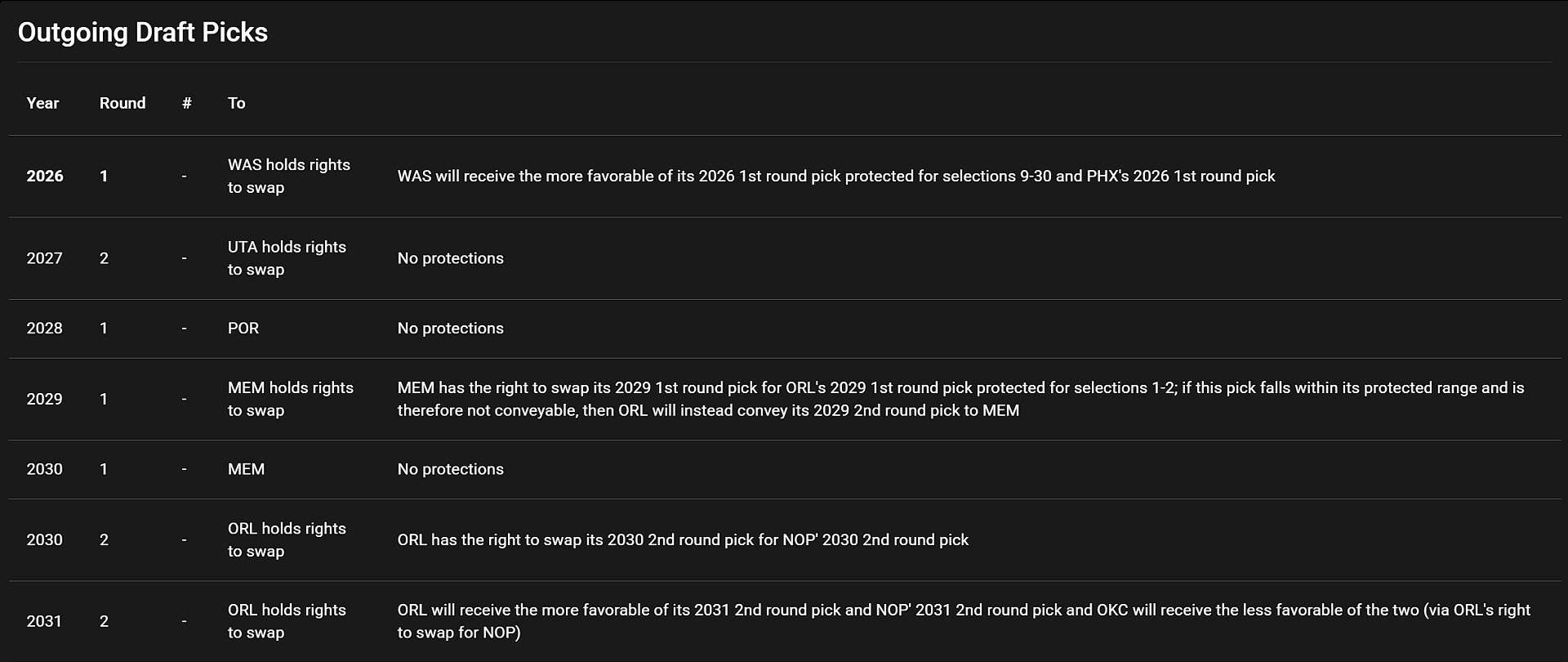Click the 2031 OKC less favorable description
Screen dimensions: 1568x662
coord(964,621)
